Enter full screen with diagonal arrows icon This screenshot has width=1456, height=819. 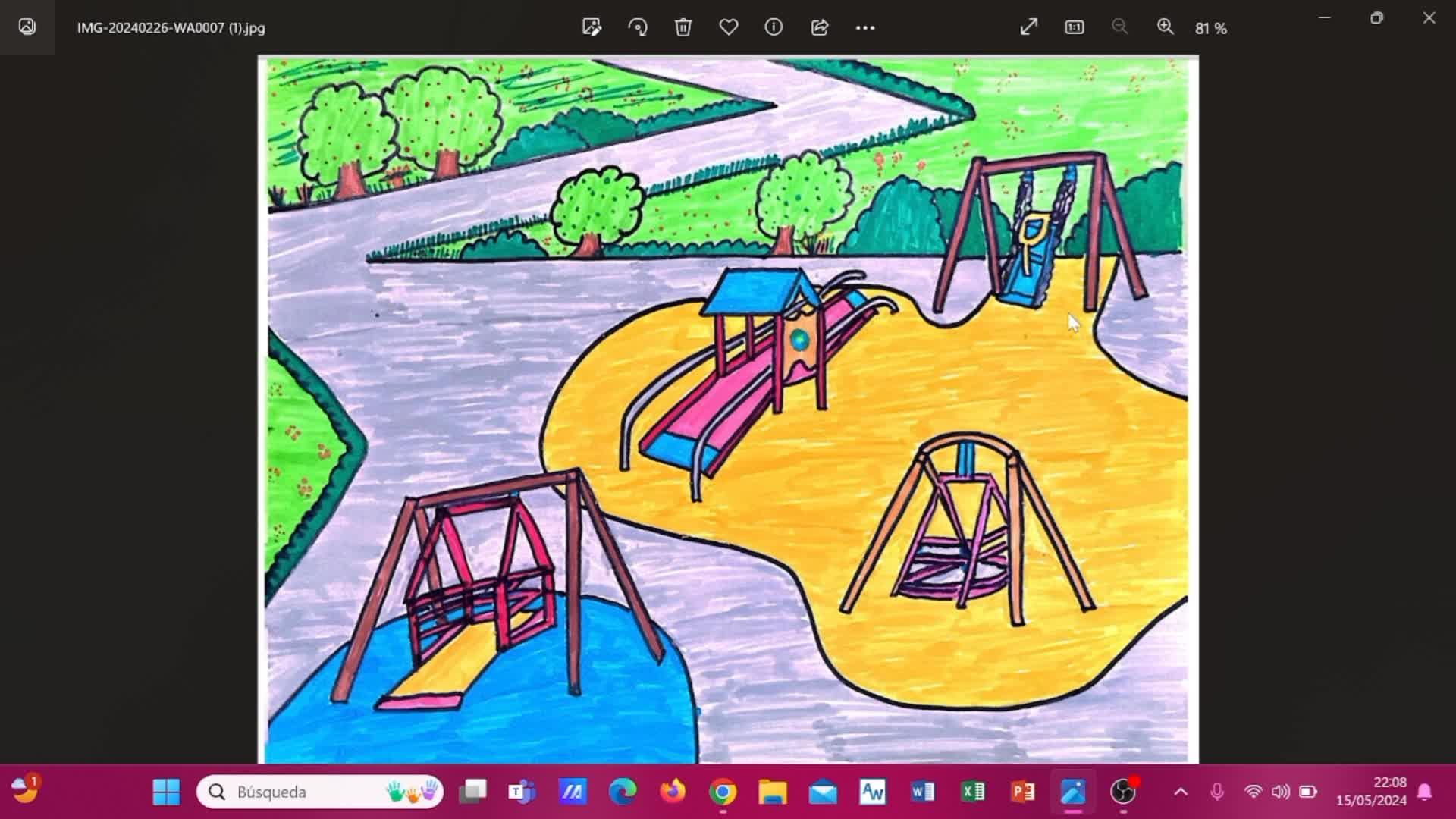[x=1028, y=27]
